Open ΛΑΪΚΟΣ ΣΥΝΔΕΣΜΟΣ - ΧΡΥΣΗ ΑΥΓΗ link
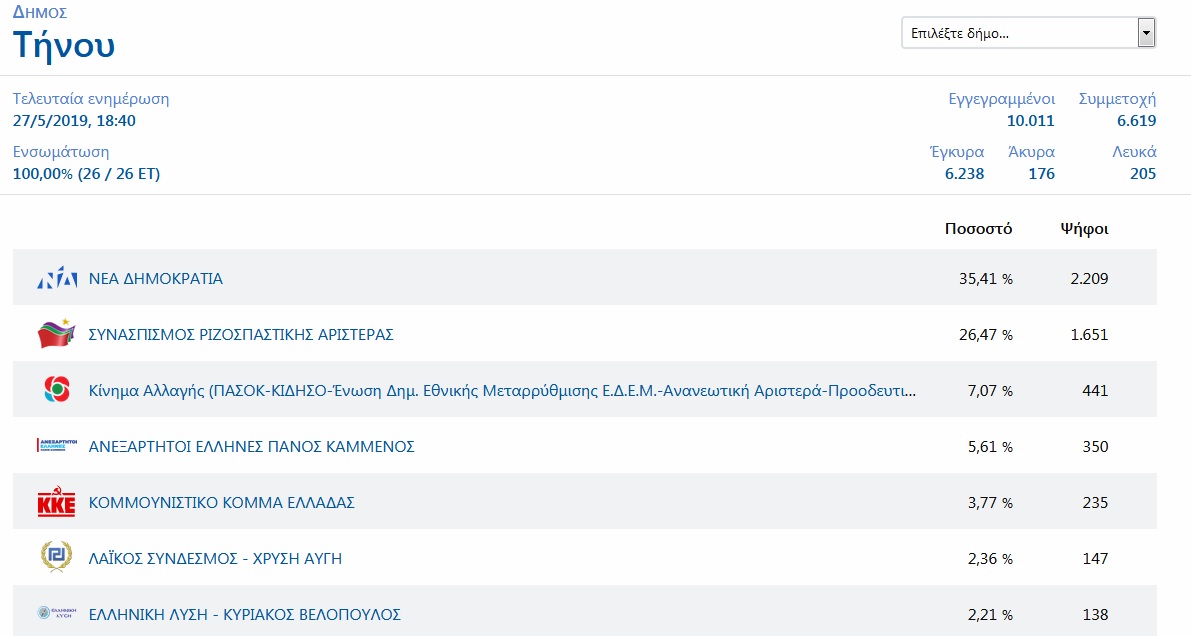This screenshot has width=1191, height=636. pyautogui.click(x=215, y=558)
